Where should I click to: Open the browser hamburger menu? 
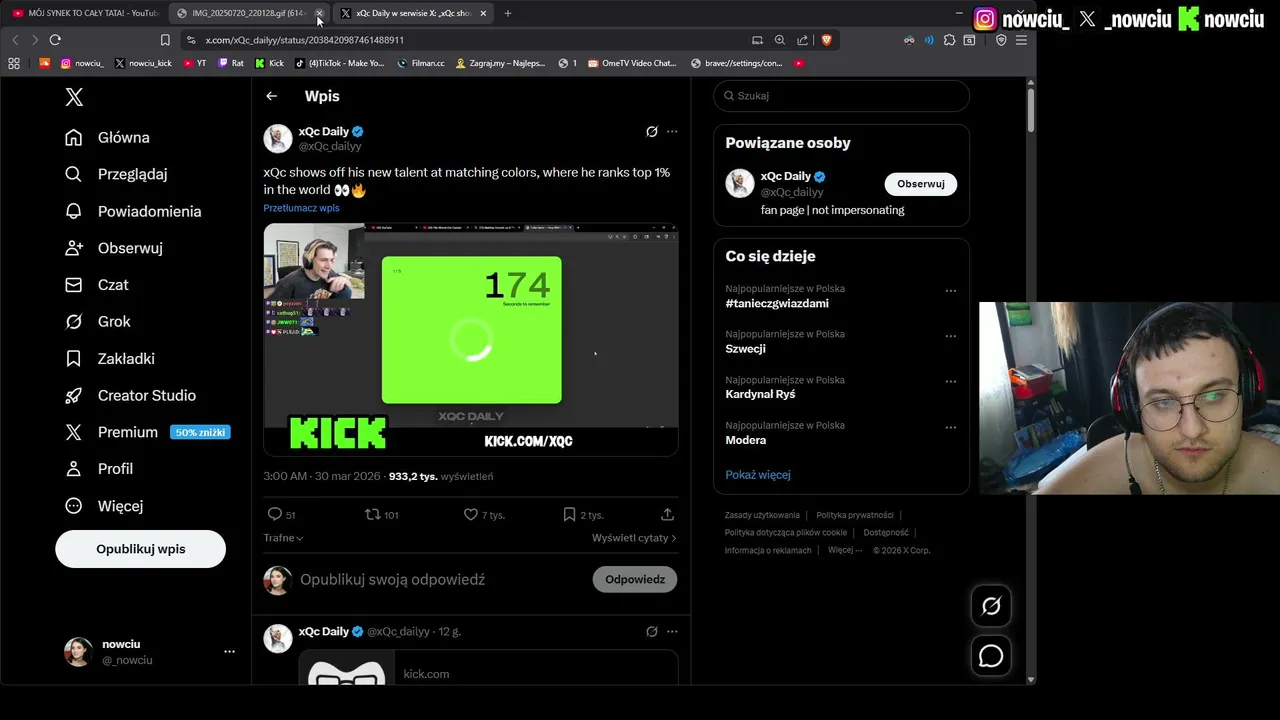pyautogui.click(x=1021, y=40)
